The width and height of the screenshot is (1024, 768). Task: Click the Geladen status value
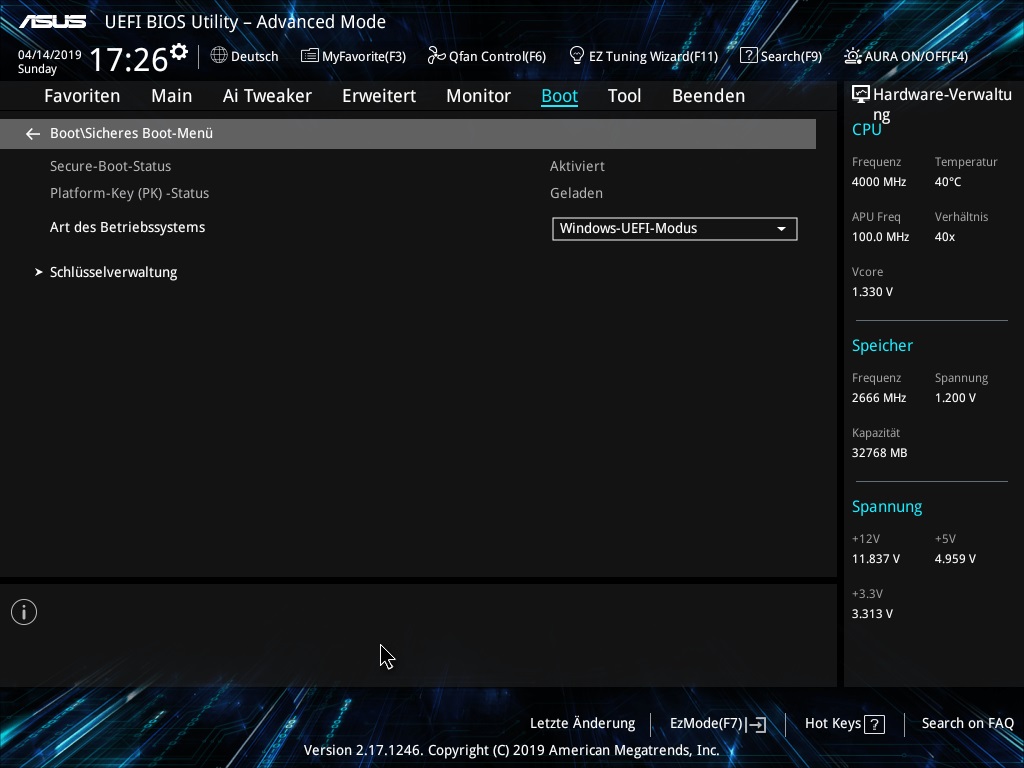576,193
